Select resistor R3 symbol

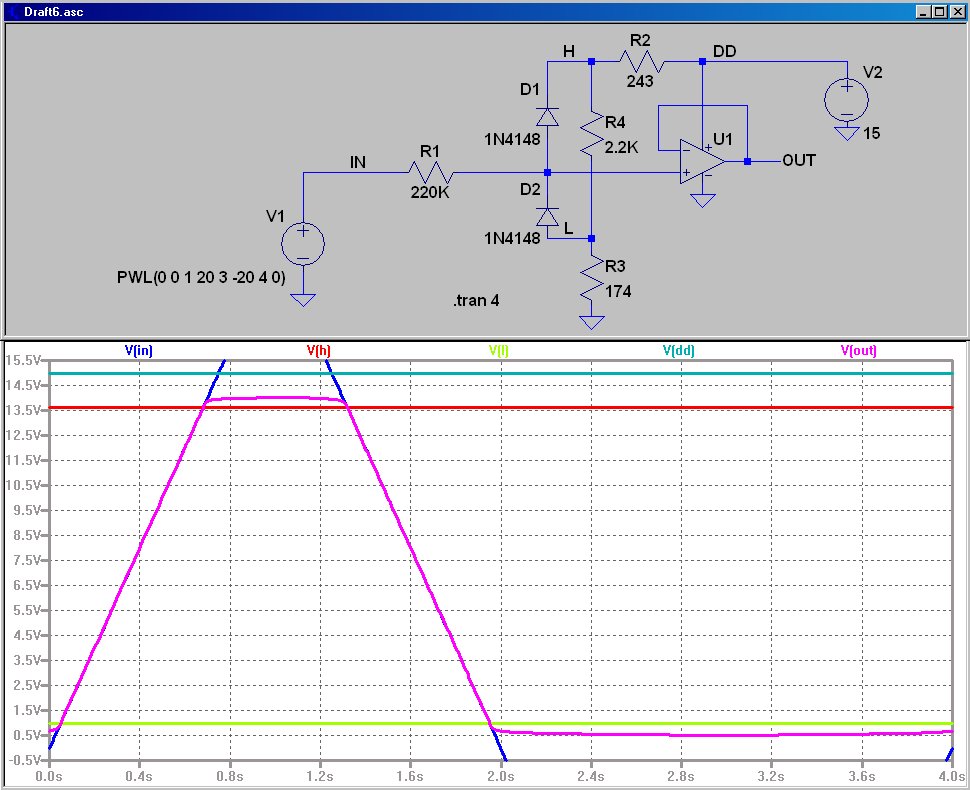point(591,277)
